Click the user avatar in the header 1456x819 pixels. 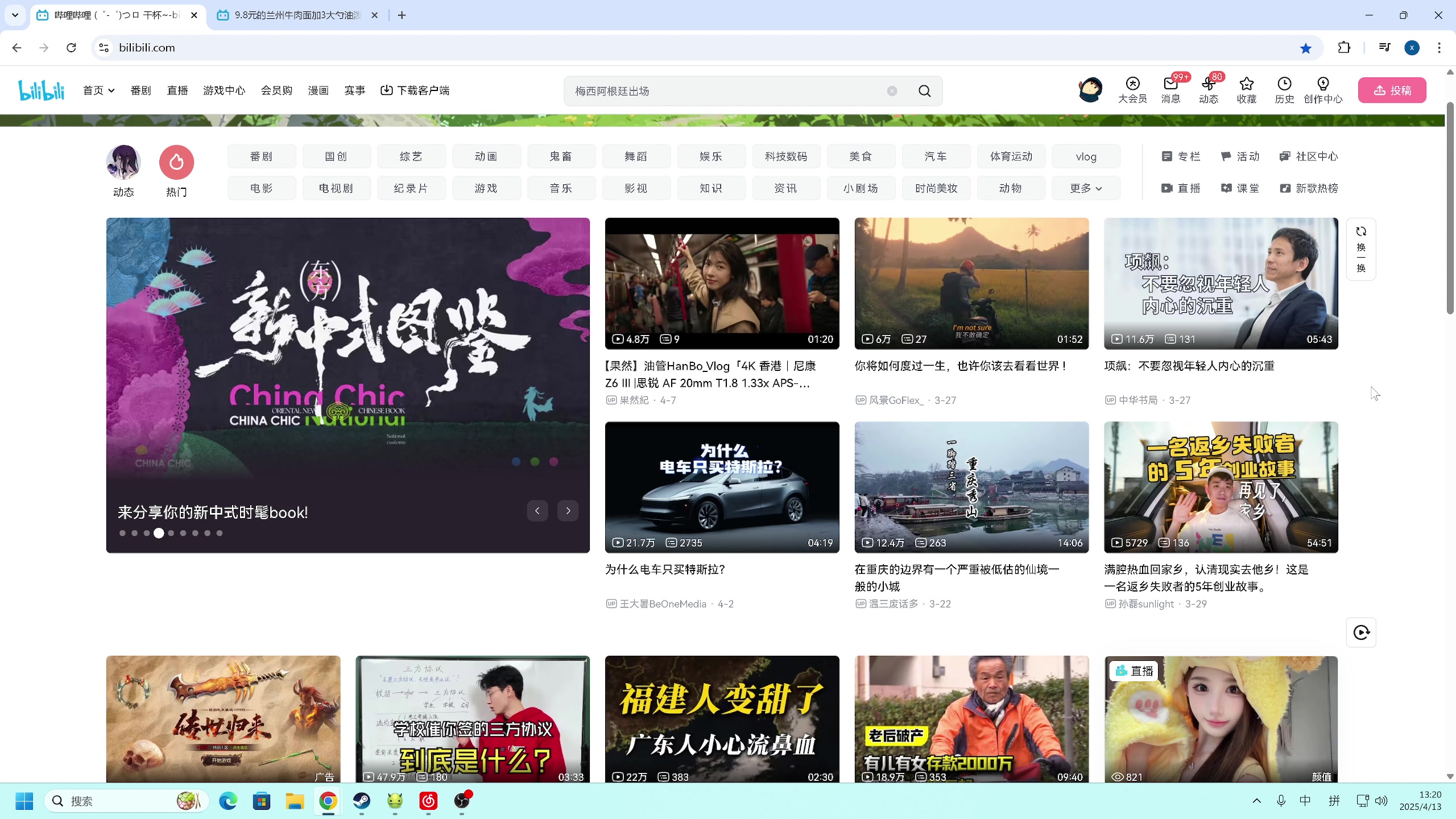(1090, 90)
